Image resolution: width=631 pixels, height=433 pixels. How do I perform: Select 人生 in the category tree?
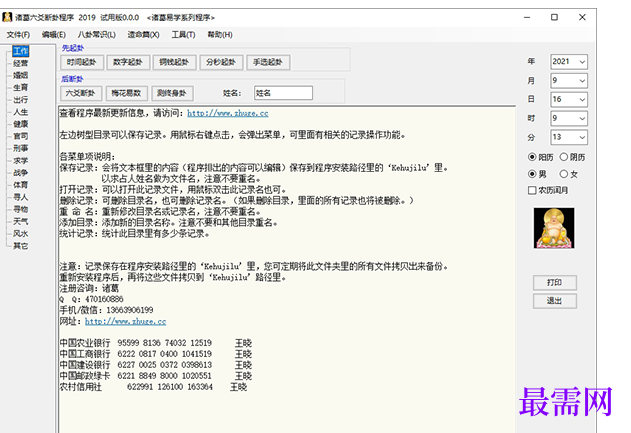point(21,112)
